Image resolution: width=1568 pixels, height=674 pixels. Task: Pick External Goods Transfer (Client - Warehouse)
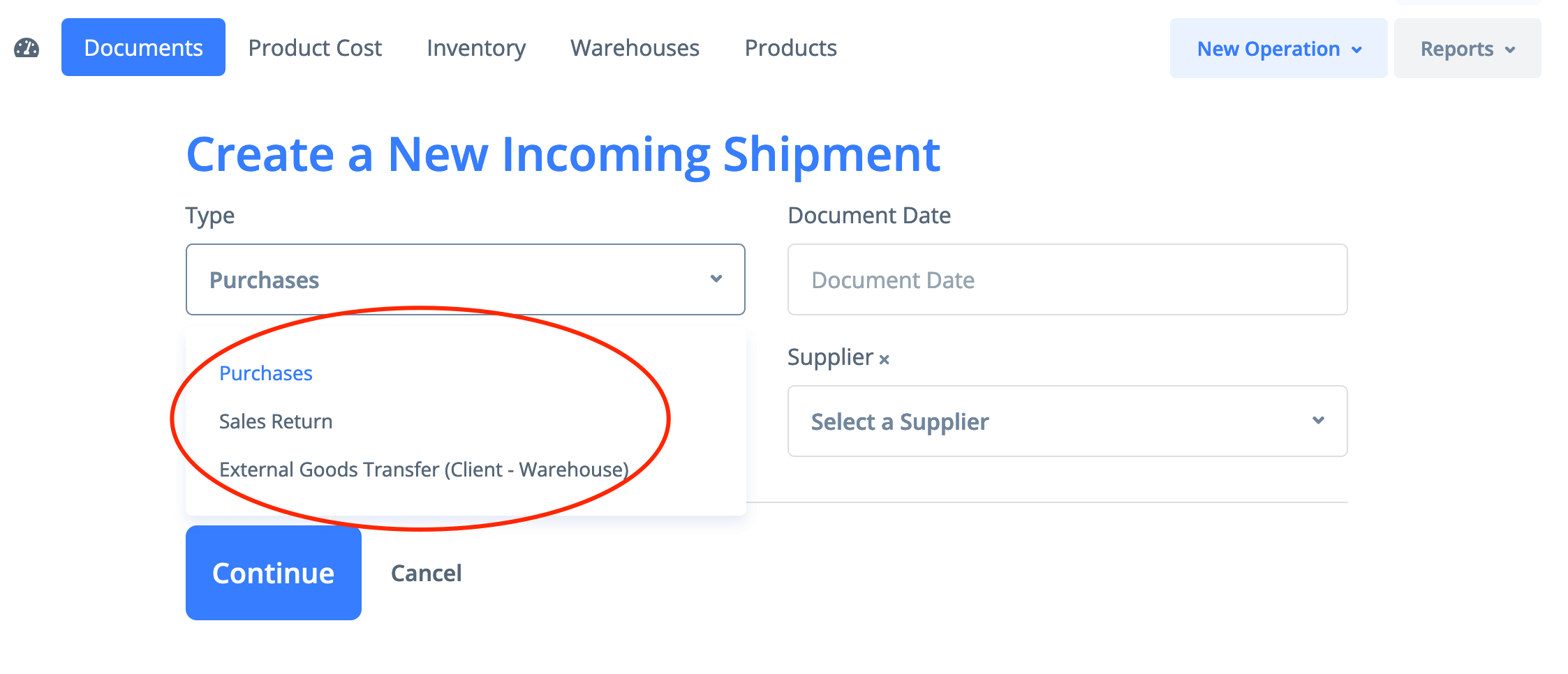pyautogui.click(x=424, y=470)
